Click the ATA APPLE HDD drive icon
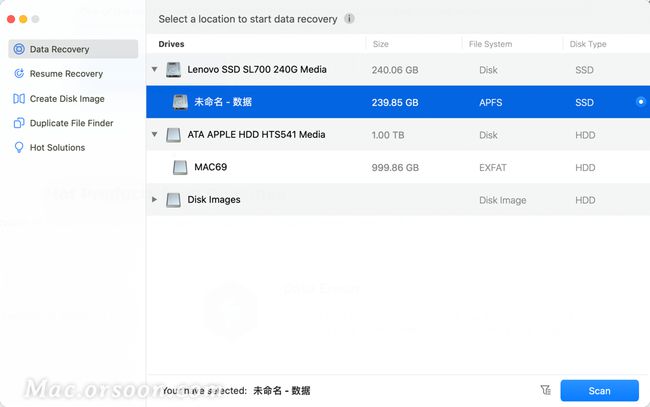 coord(173,135)
